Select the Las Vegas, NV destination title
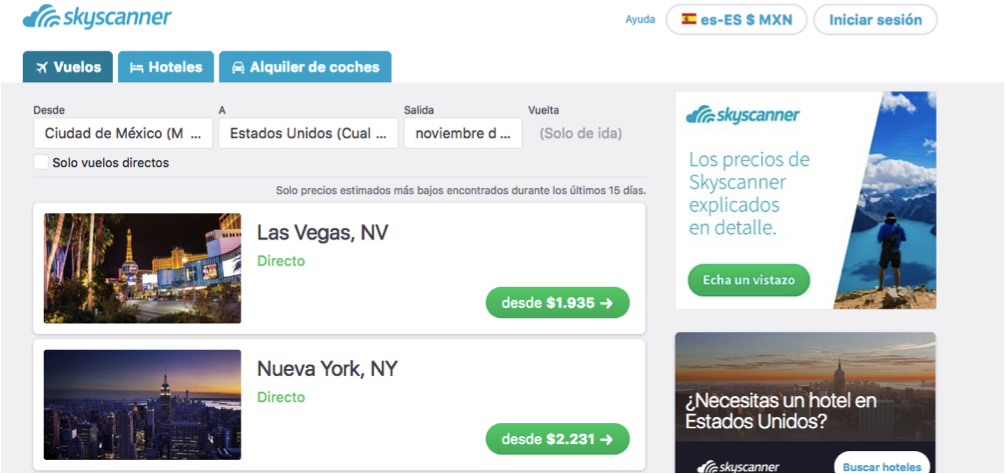The width and height of the screenshot is (1005, 474). (x=322, y=233)
